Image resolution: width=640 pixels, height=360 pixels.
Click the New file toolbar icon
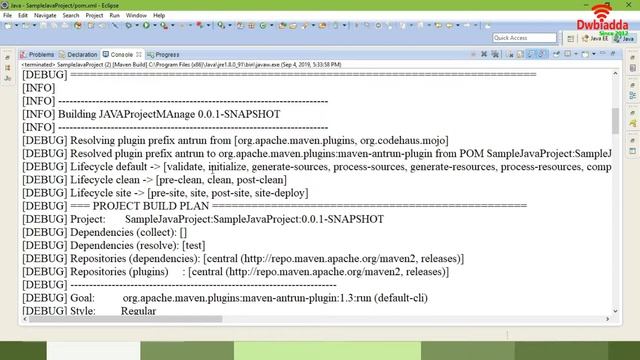coord(8,26)
